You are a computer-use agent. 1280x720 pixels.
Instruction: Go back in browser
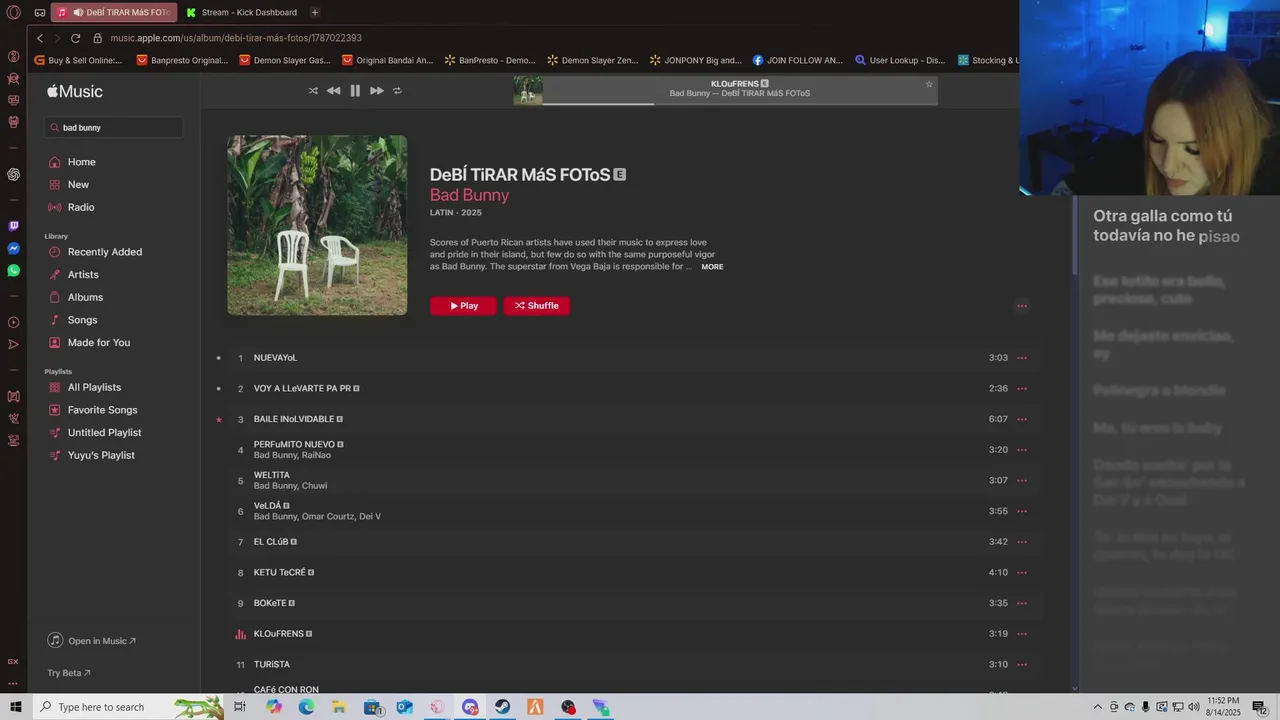(40, 38)
